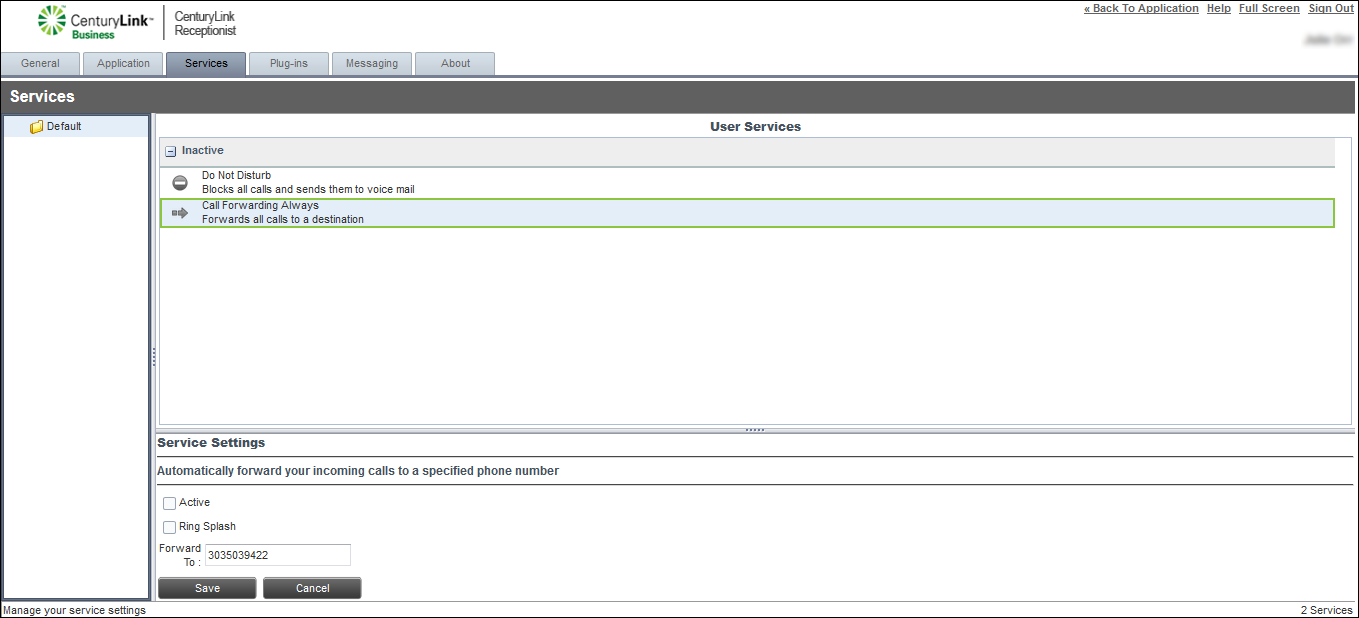
Task: Click 'Blocks all calls and sends them to voice mail'
Action: [308, 189]
